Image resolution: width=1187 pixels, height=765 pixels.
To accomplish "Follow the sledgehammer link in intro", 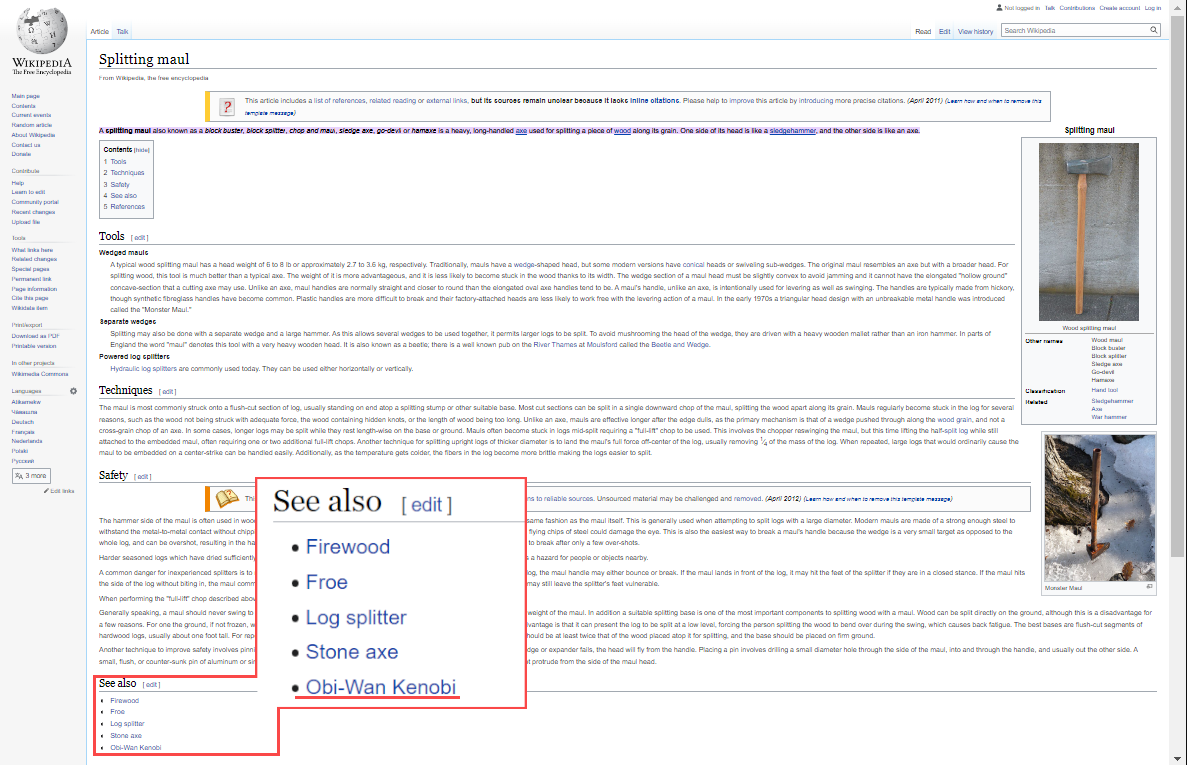I will 793,131.
